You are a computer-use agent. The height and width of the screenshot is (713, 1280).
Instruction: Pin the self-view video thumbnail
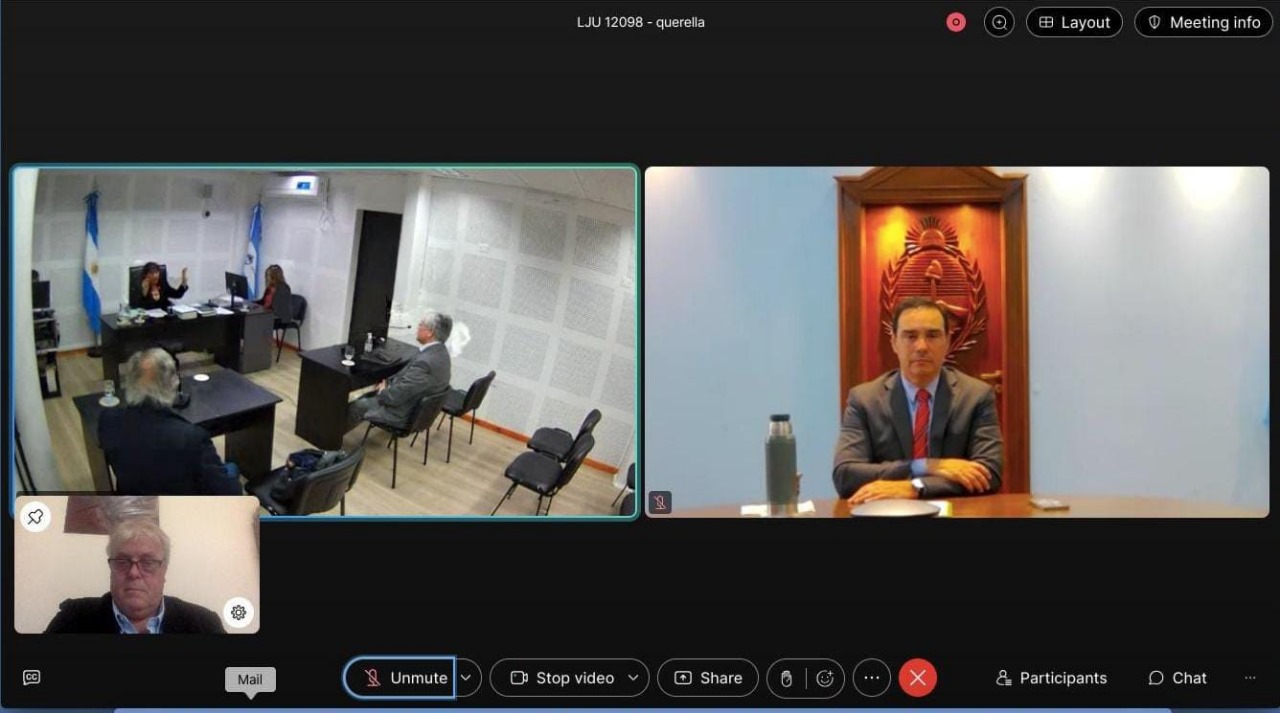tap(35, 516)
